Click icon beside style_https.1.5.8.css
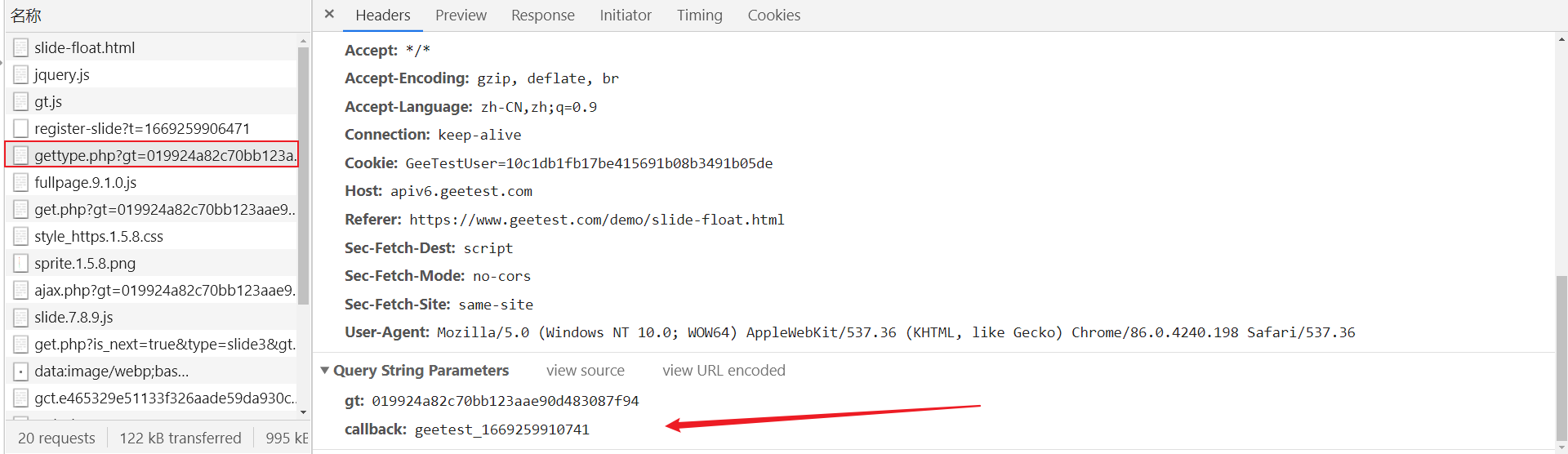 coord(21,236)
